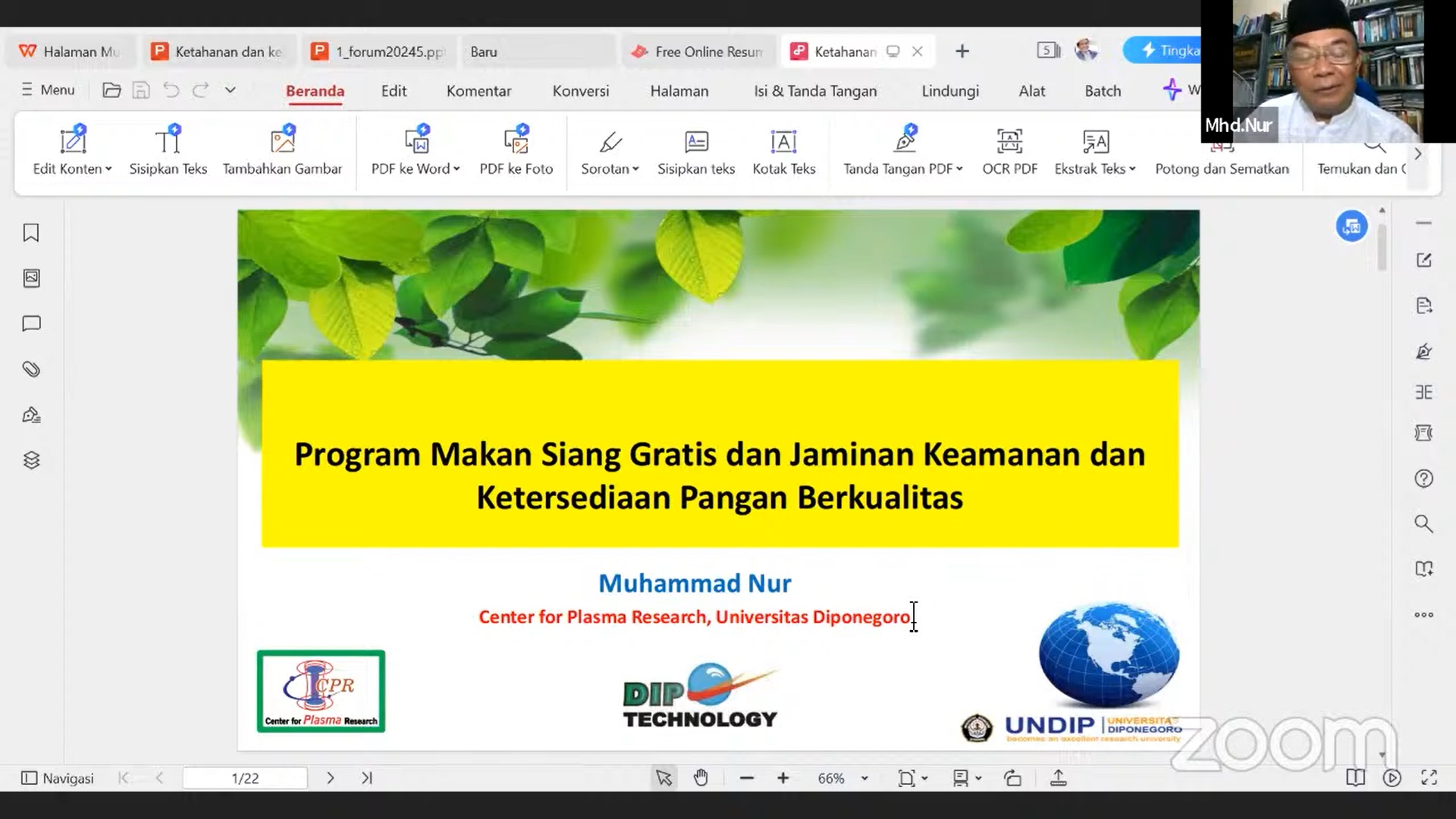Select the hand pan tool
The width and height of the screenshot is (1456, 819).
(701, 778)
